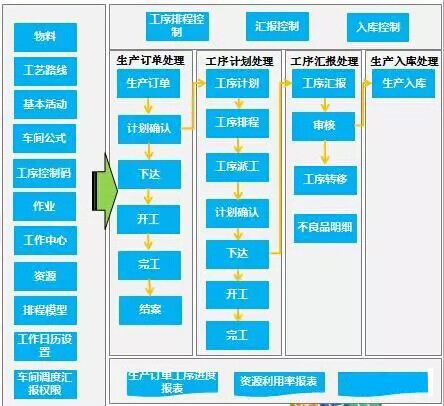Open the 工作中心 box
The height and width of the screenshot is (406, 444).
click(x=45, y=240)
